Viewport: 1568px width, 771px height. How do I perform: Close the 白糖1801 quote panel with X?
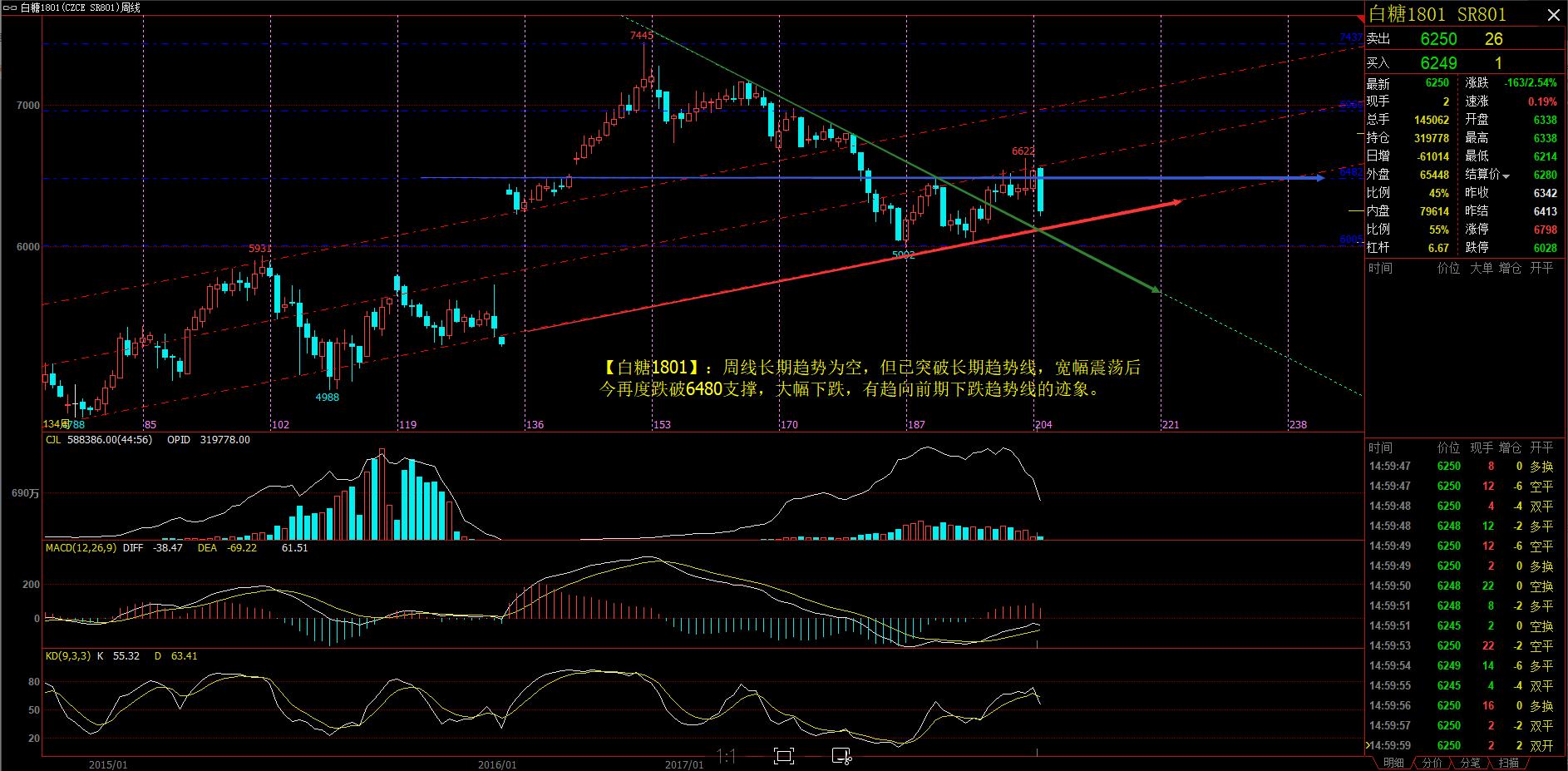(x=1554, y=13)
